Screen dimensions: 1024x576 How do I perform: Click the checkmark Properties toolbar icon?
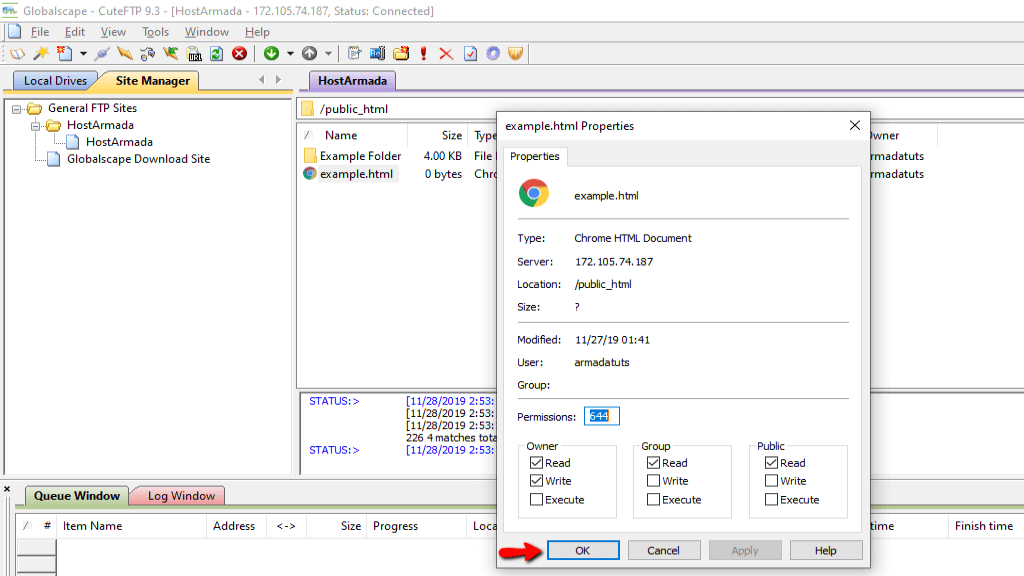[x=470, y=54]
